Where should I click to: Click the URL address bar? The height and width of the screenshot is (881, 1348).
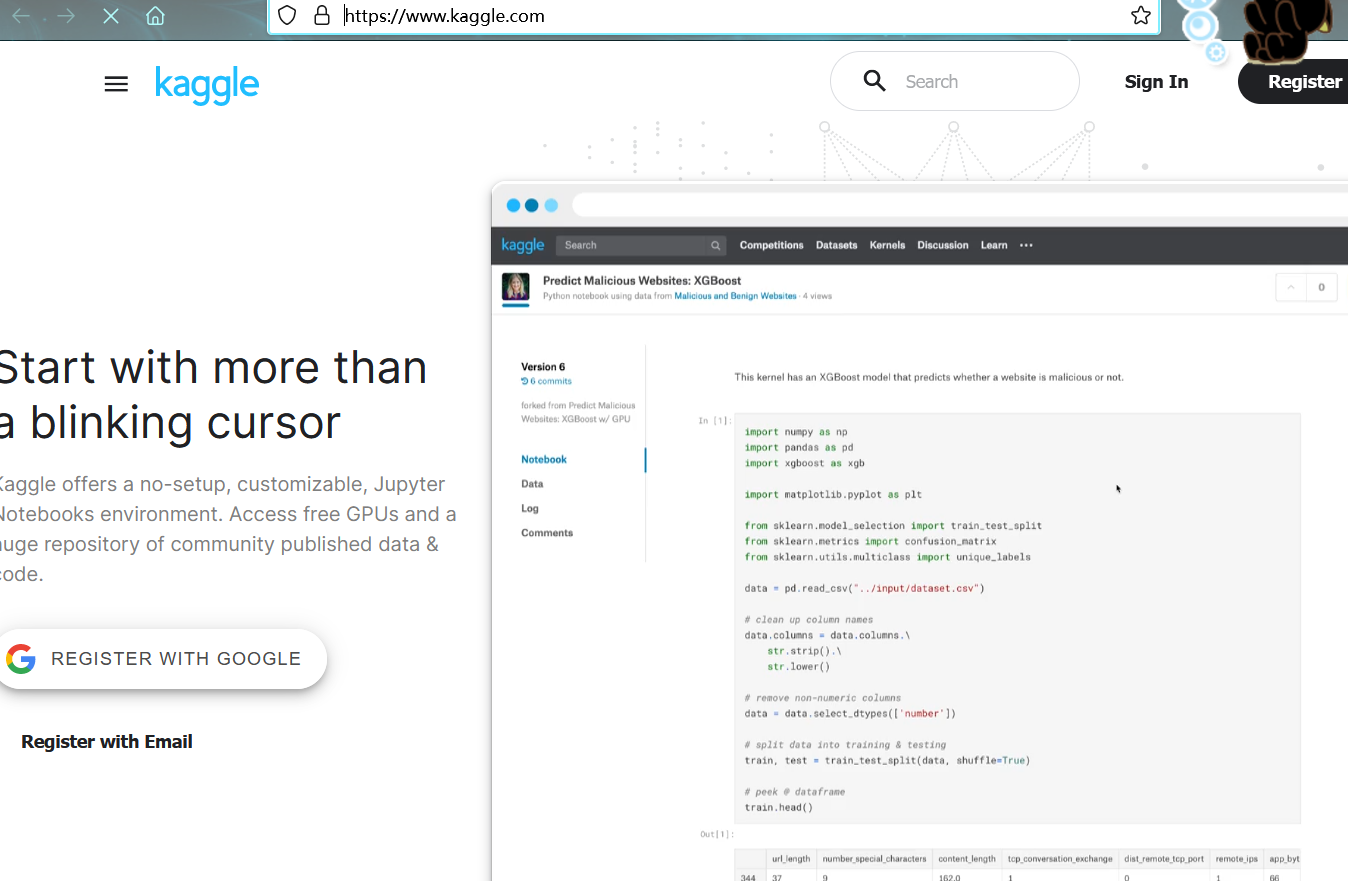click(x=714, y=15)
